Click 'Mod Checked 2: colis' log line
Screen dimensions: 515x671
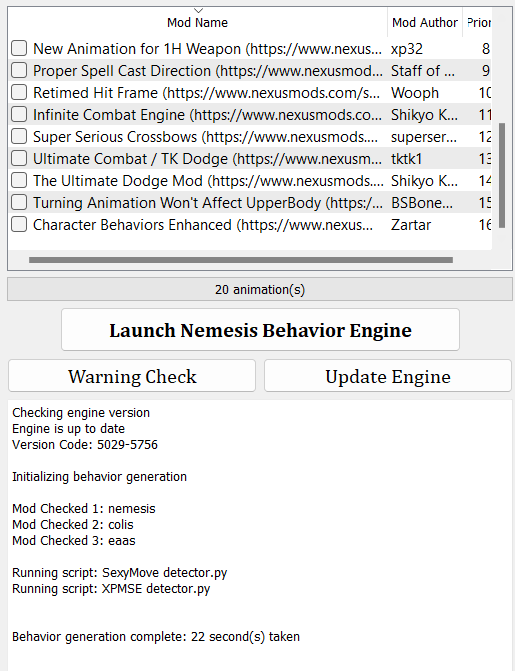[x=73, y=524]
